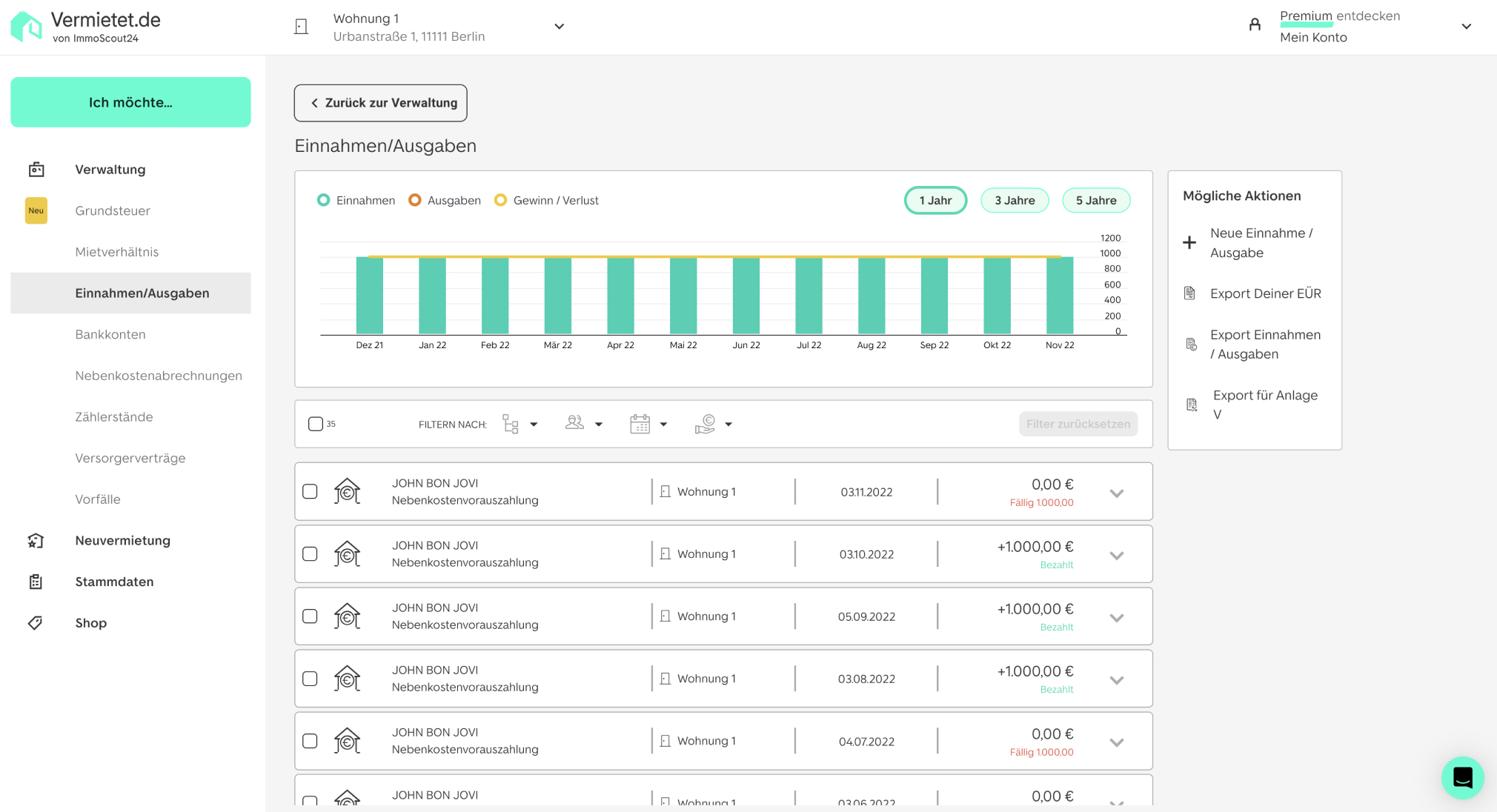Open the chat support bubble
Image resolution: width=1497 pixels, height=812 pixels.
[x=1462, y=777]
